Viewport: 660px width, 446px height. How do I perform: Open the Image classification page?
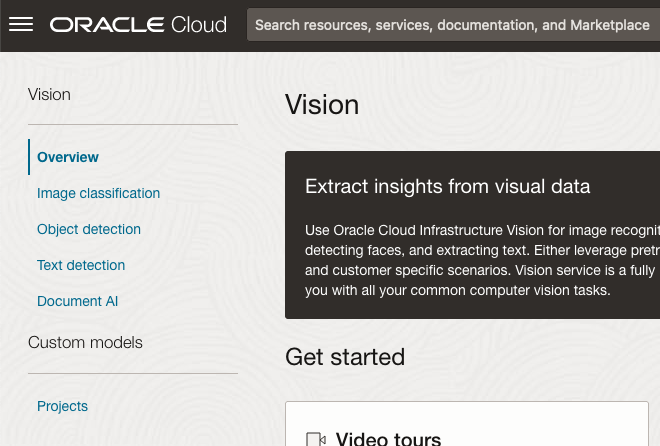[x=98, y=193]
